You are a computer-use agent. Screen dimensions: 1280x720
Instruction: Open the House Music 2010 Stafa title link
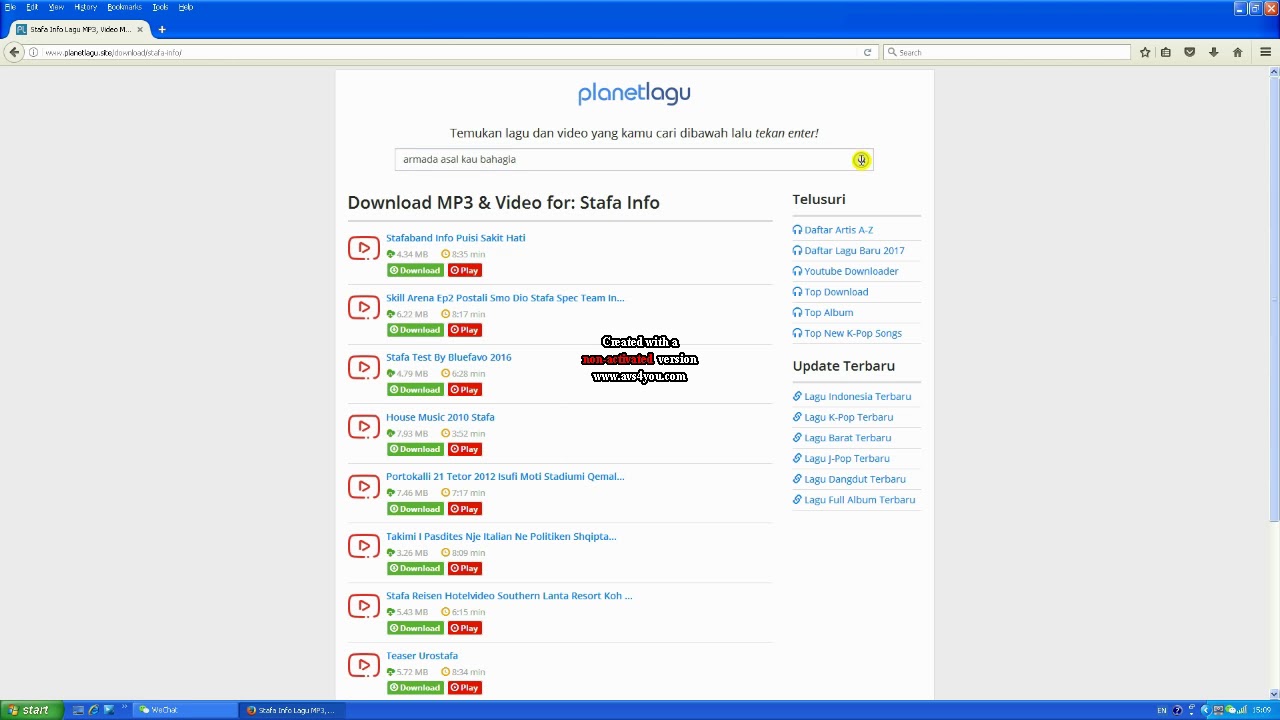pos(440,417)
